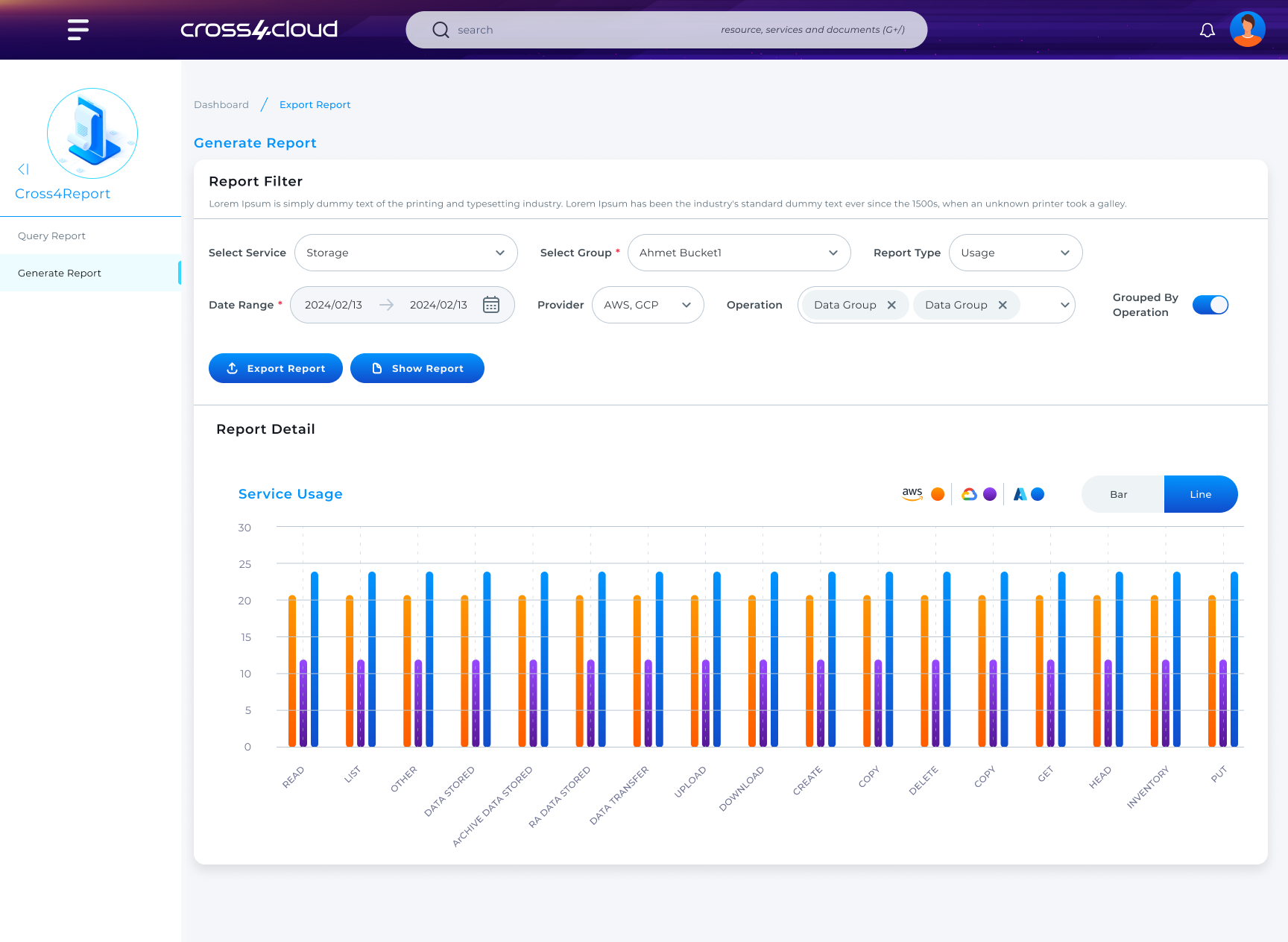
Task: Click the Azure legend icon above the chart
Action: pyautogui.click(x=1020, y=493)
